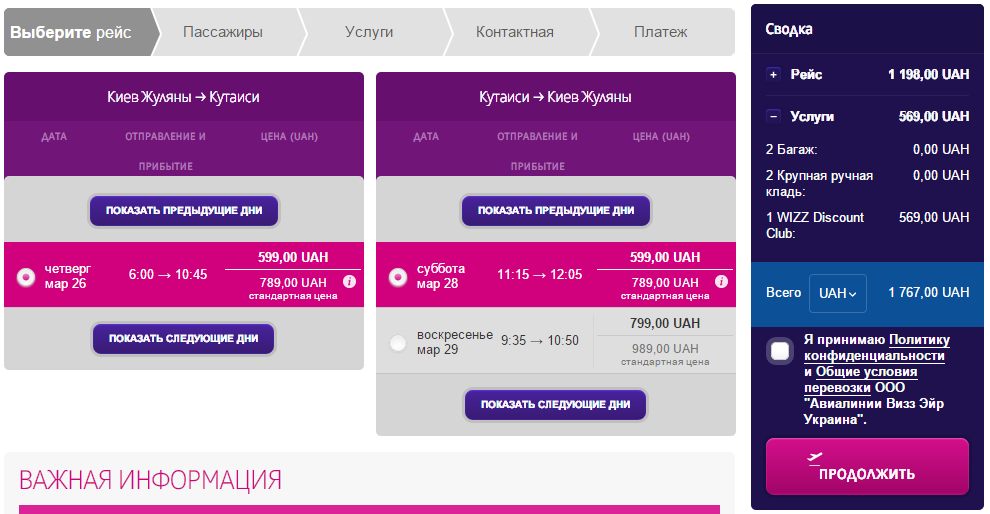Select Saturday March 28 return flight
This screenshot has width=990, height=514.
(398, 277)
